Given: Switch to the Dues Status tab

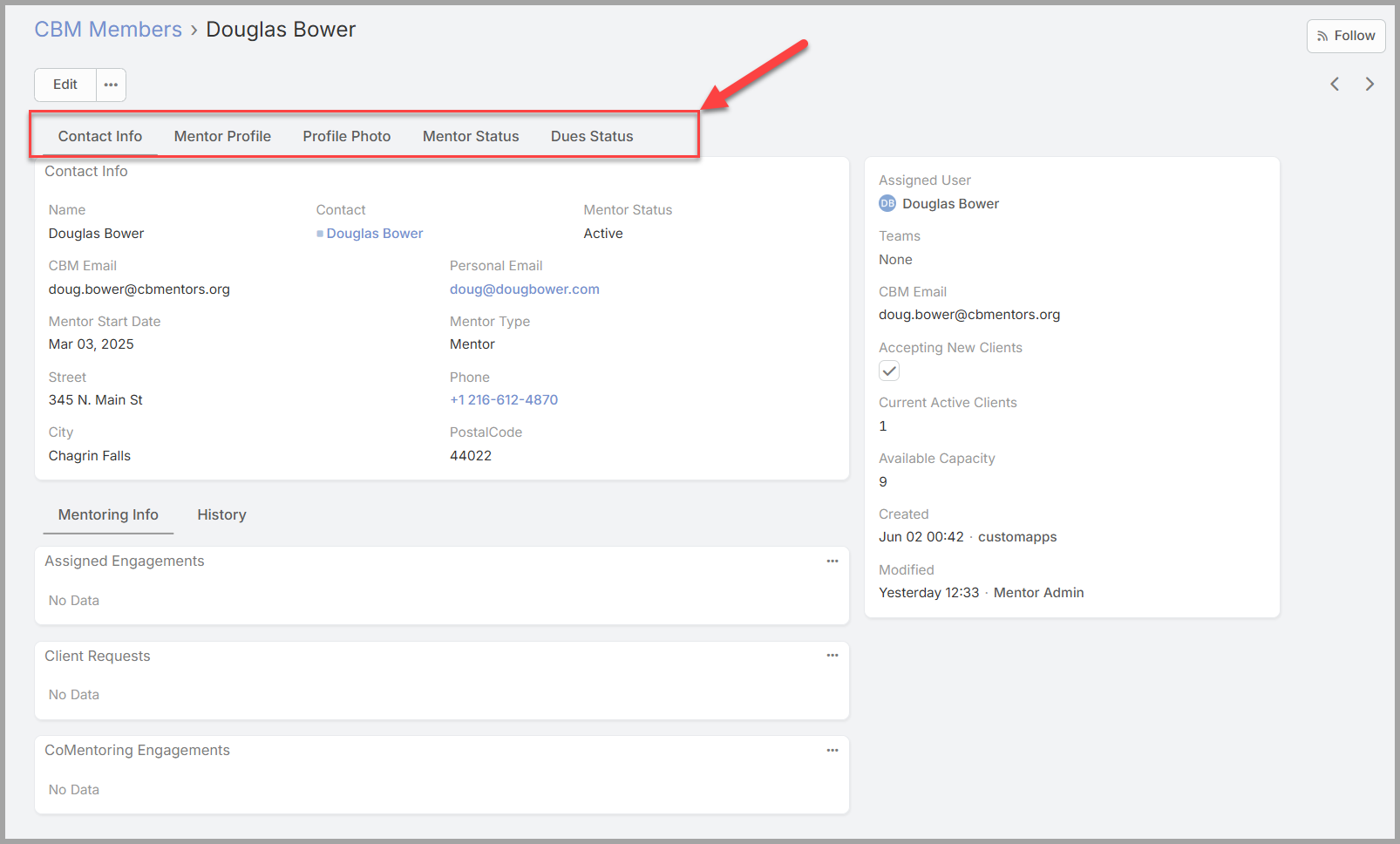Looking at the screenshot, I should 592,136.
